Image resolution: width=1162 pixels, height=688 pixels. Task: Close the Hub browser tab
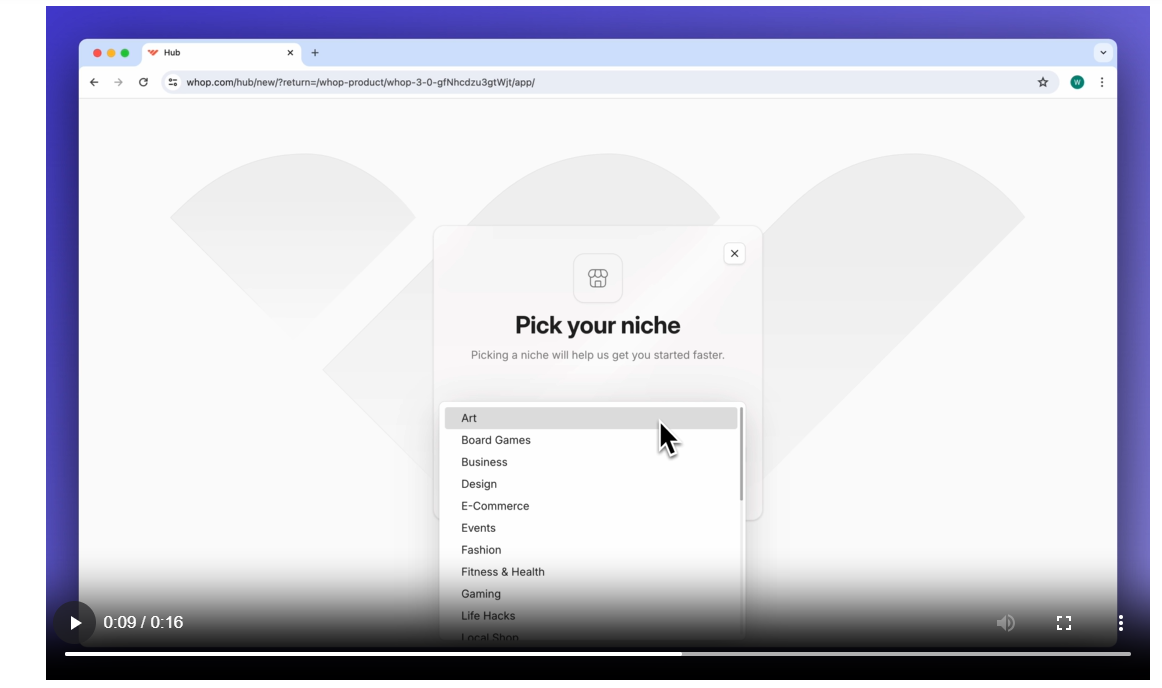tap(290, 53)
